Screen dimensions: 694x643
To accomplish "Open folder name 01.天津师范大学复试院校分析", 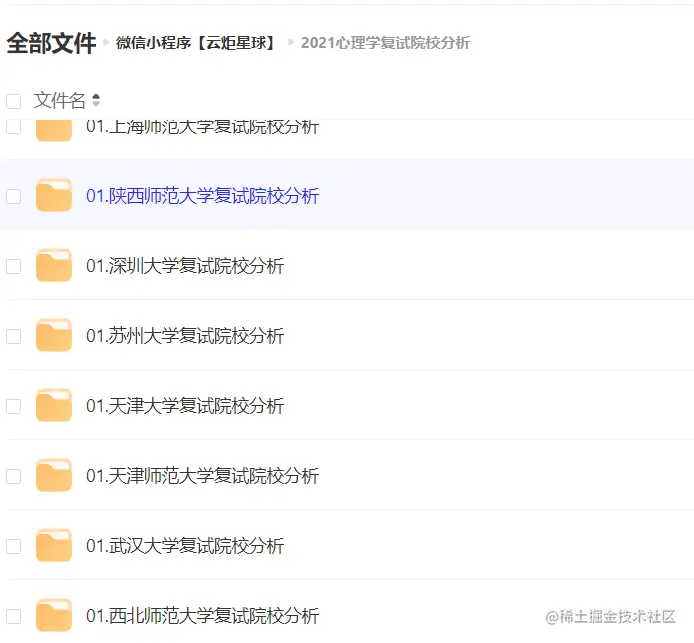I will tap(202, 476).
